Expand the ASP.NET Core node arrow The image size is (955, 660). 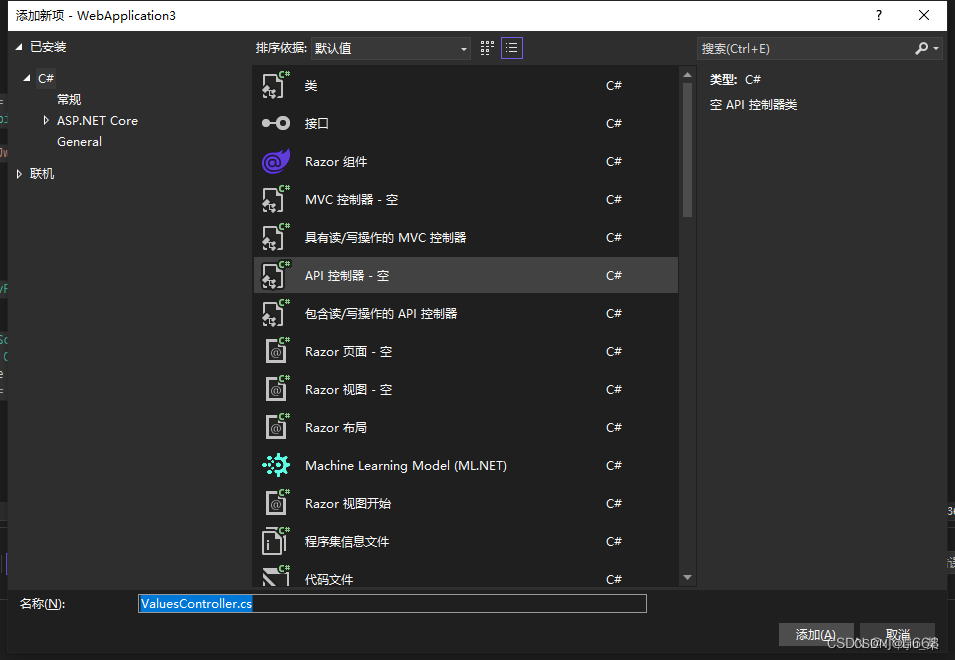tap(46, 121)
